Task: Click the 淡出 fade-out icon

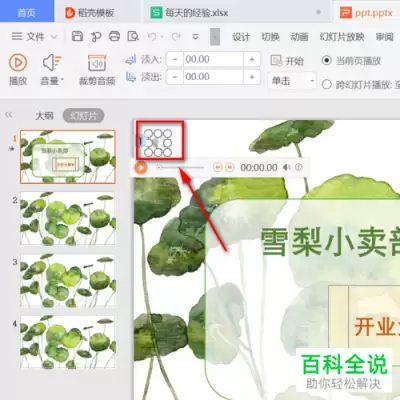Action: click(131, 77)
